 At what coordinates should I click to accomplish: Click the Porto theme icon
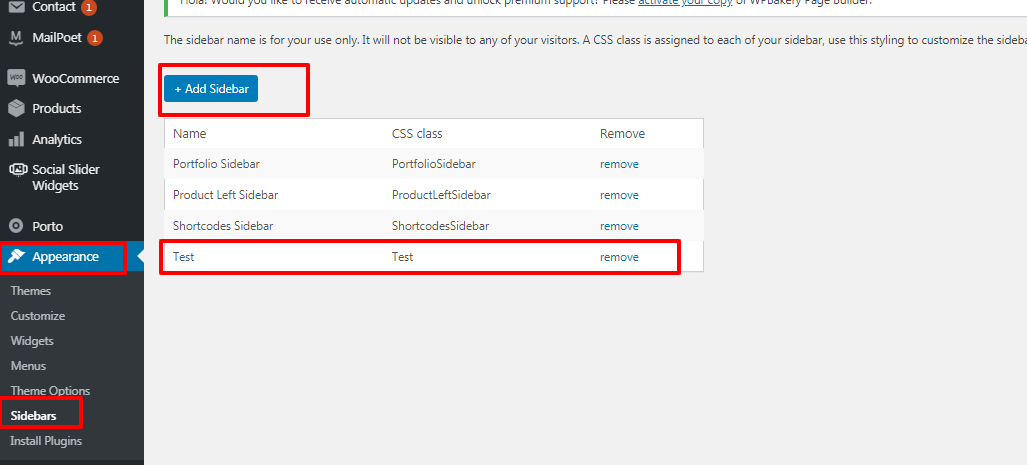16,227
